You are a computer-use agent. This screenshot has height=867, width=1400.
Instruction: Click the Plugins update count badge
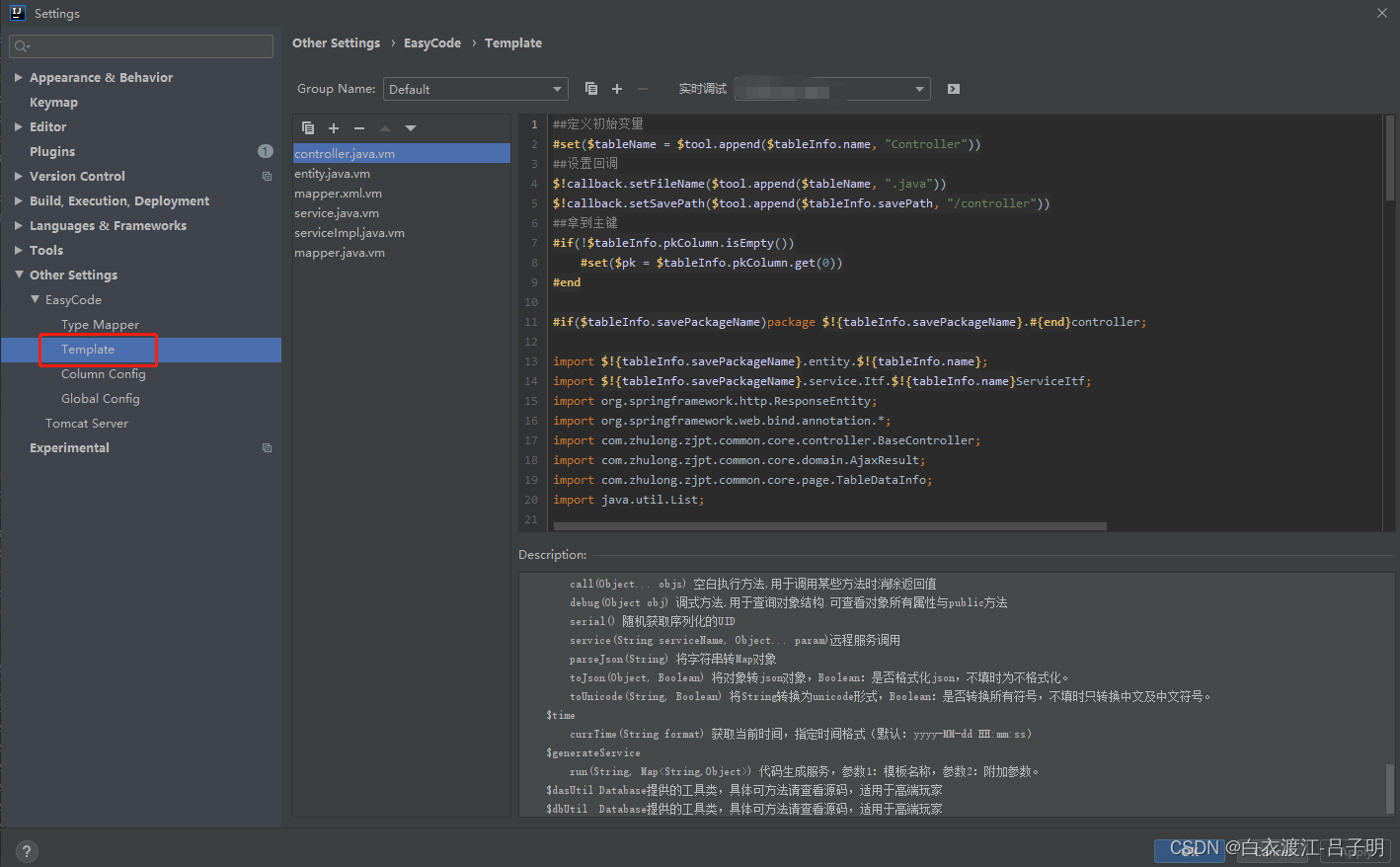[x=266, y=151]
